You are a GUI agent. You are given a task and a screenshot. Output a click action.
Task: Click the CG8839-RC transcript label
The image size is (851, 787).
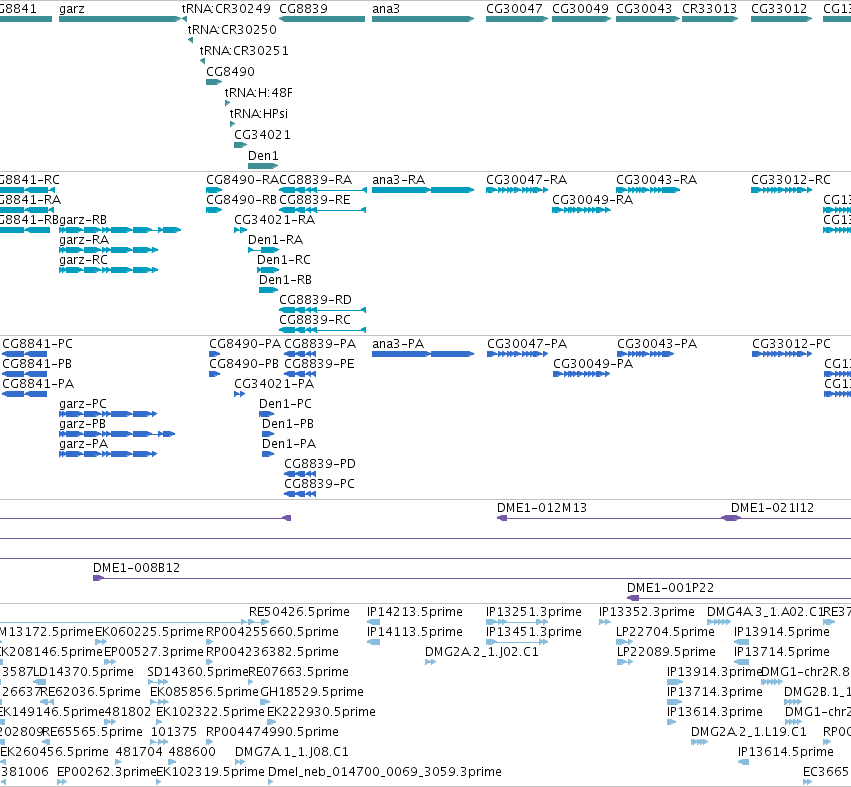315,320
